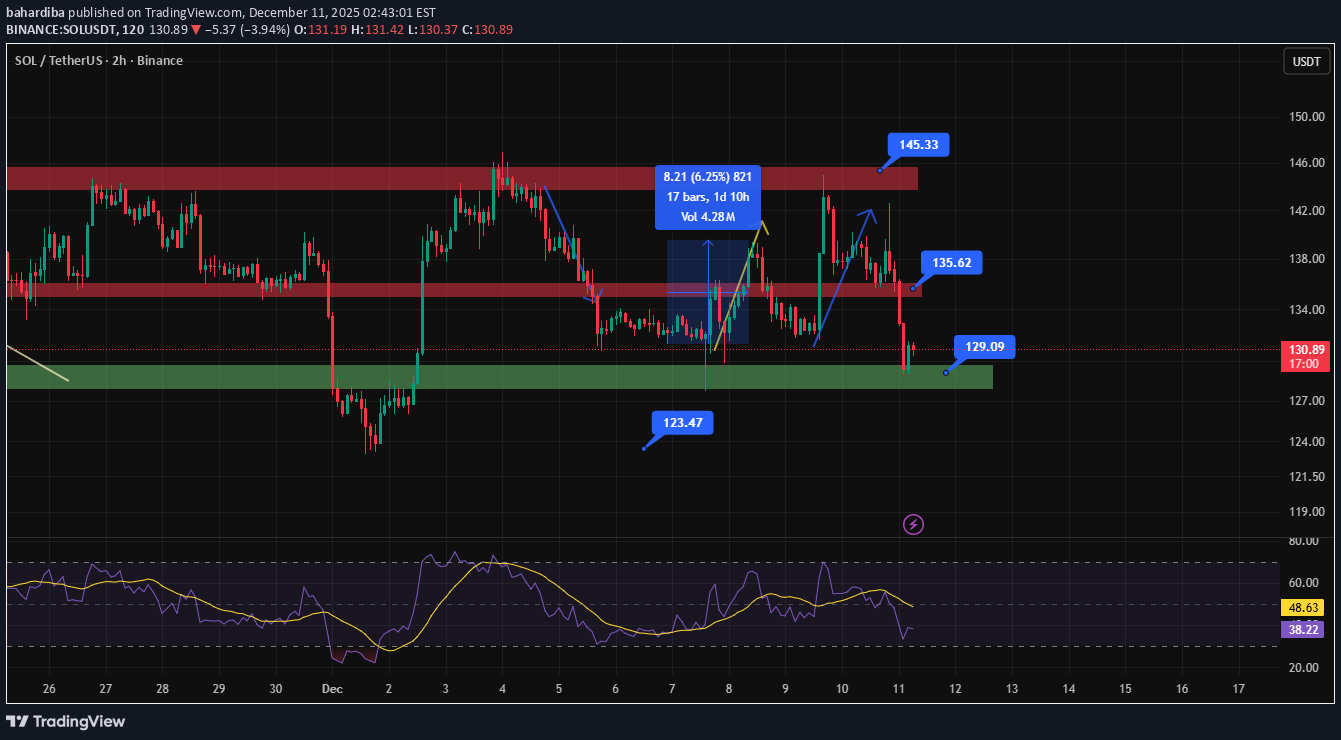Click the 129.09 price callout label

pyautogui.click(x=986, y=347)
